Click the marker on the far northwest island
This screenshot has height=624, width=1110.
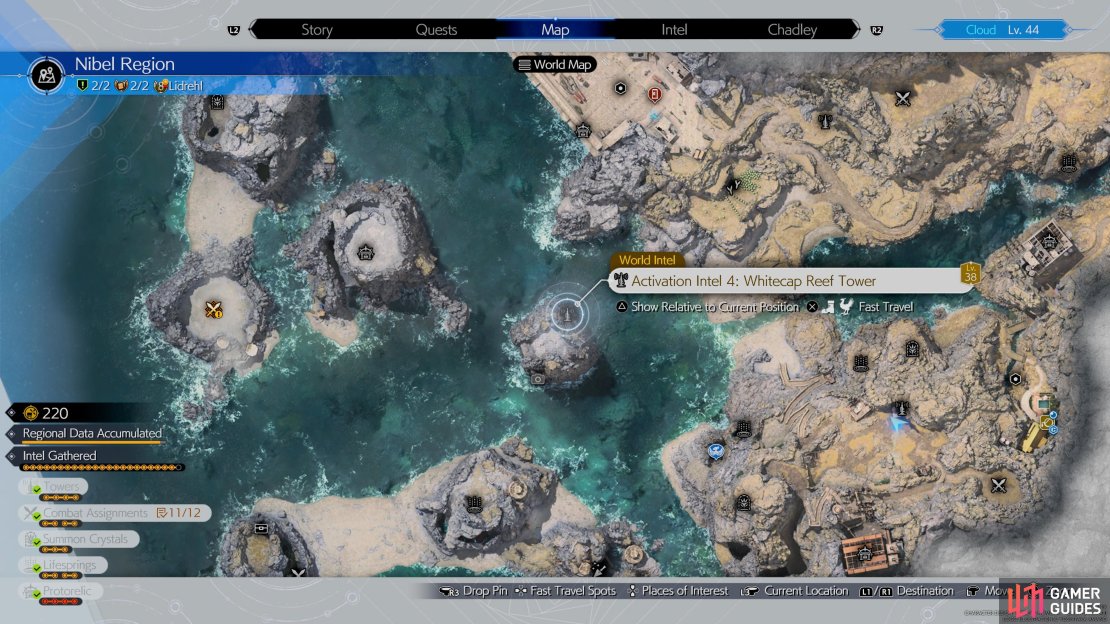pos(217,102)
